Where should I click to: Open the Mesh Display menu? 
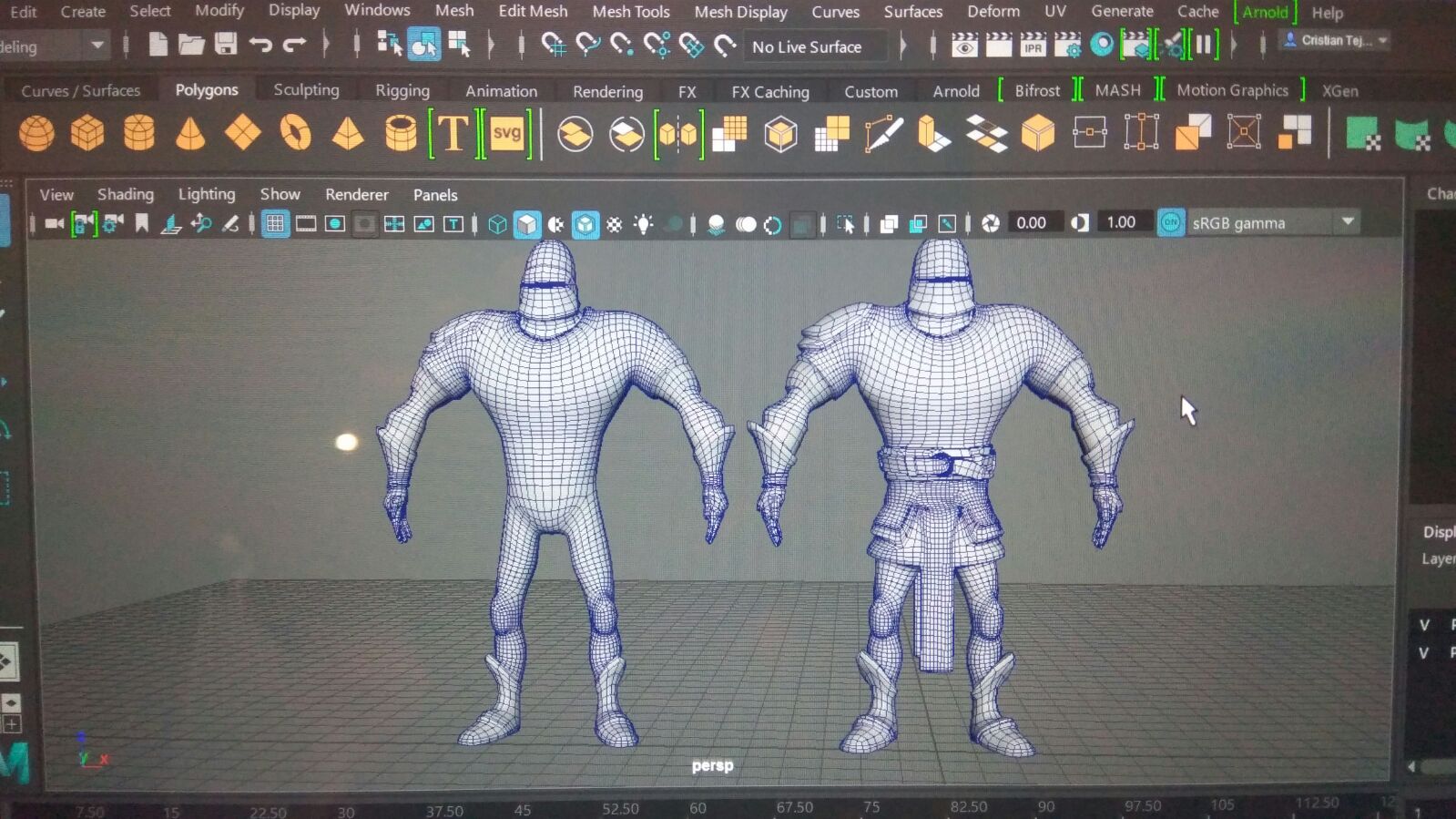pyautogui.click(x=740, y=12)
